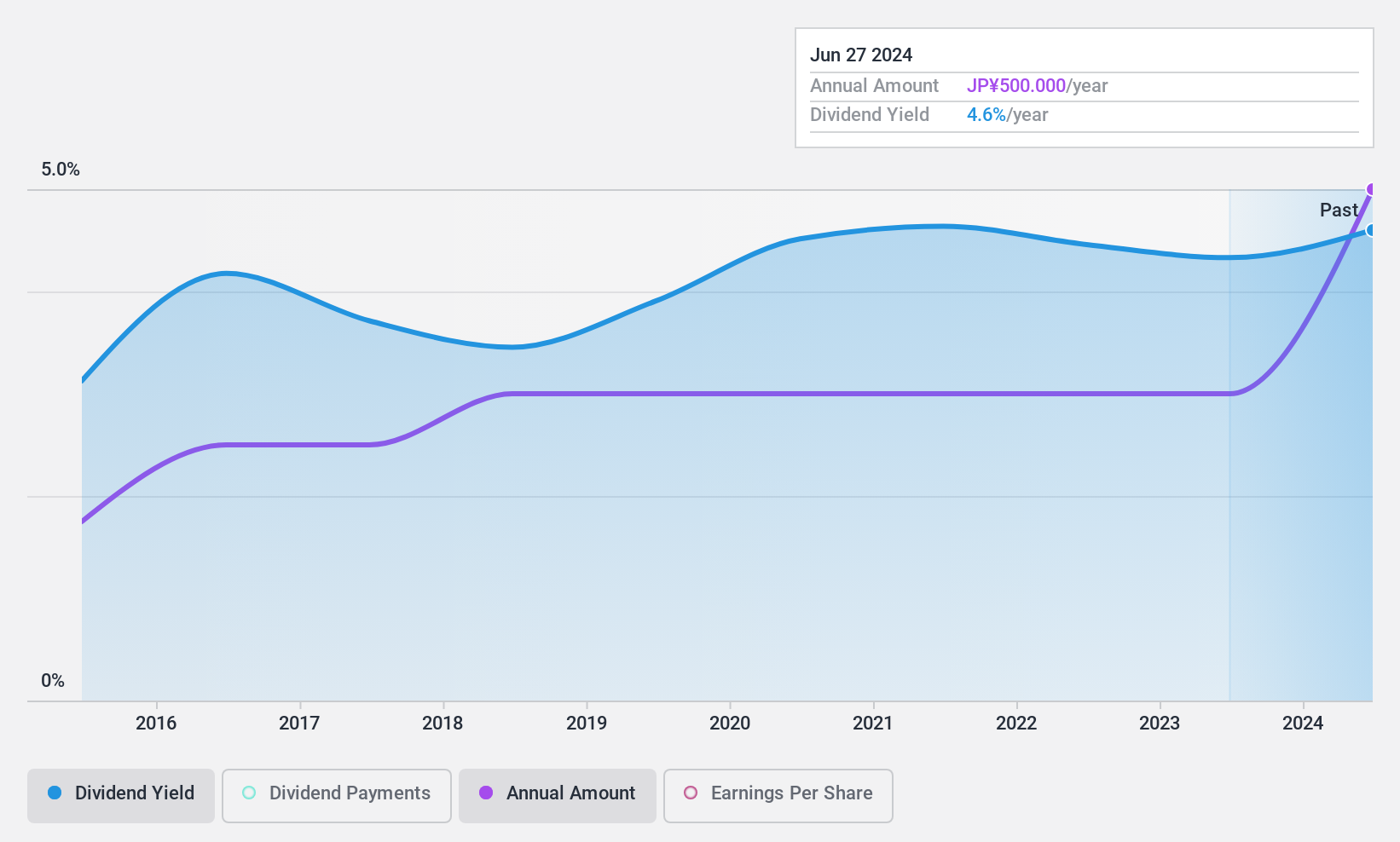Click the 0% y-axis label
The height and width of the screenshot is (842, 1400).
53,681
